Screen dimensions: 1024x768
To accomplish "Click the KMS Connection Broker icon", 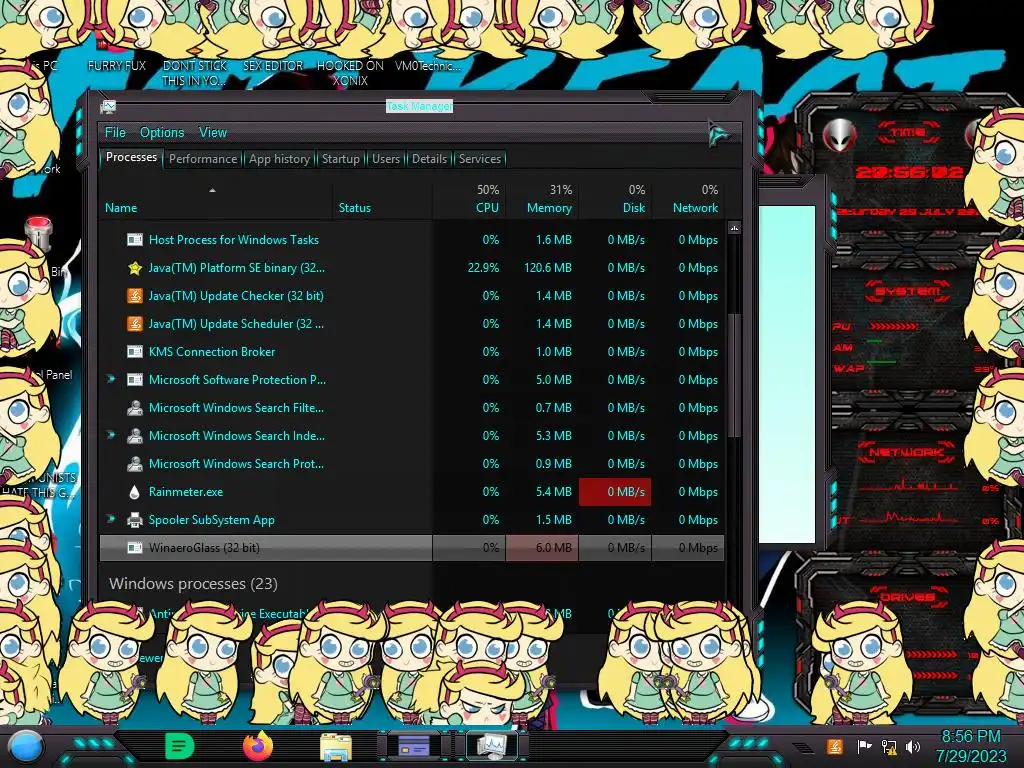I will pos(135,352).
